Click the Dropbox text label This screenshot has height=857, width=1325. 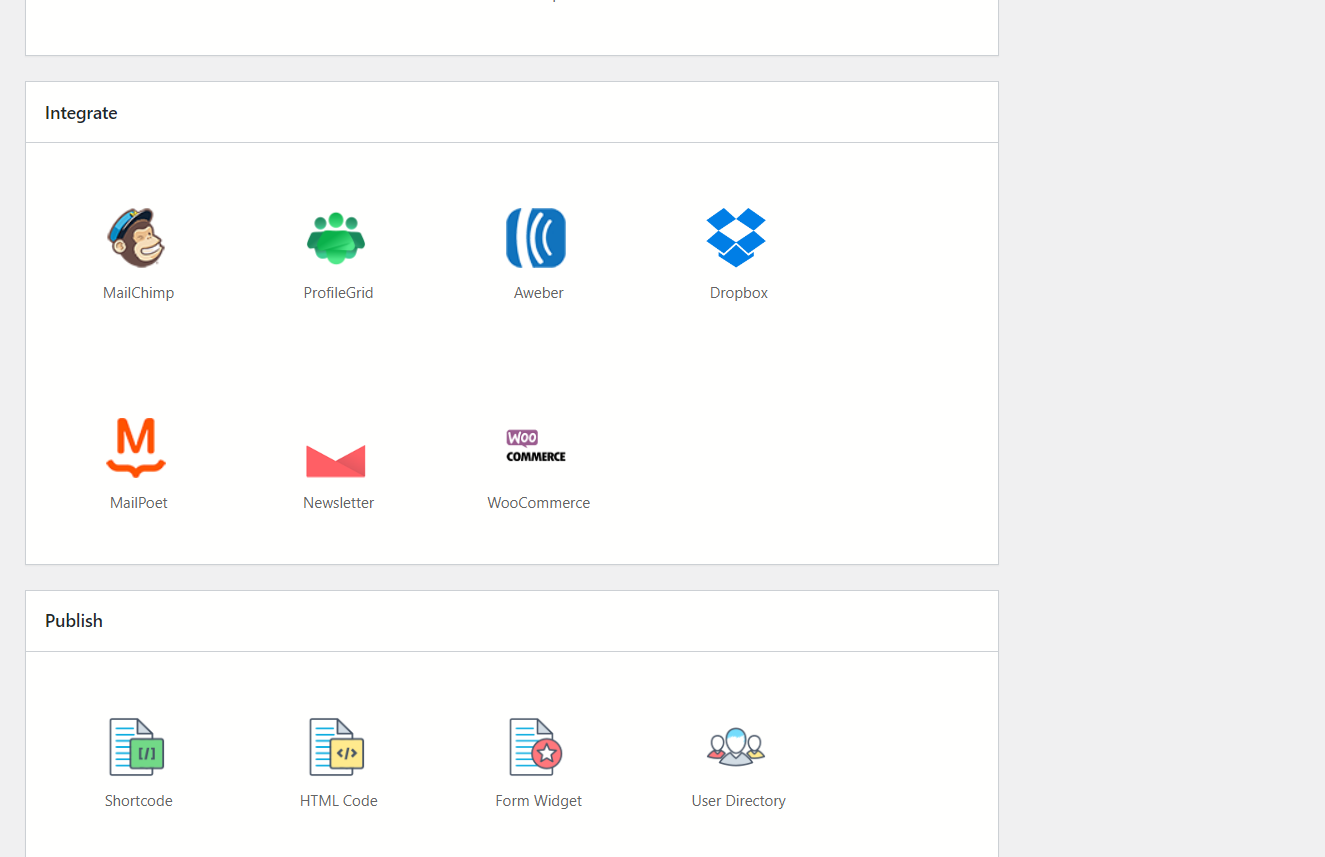[738, 292]
